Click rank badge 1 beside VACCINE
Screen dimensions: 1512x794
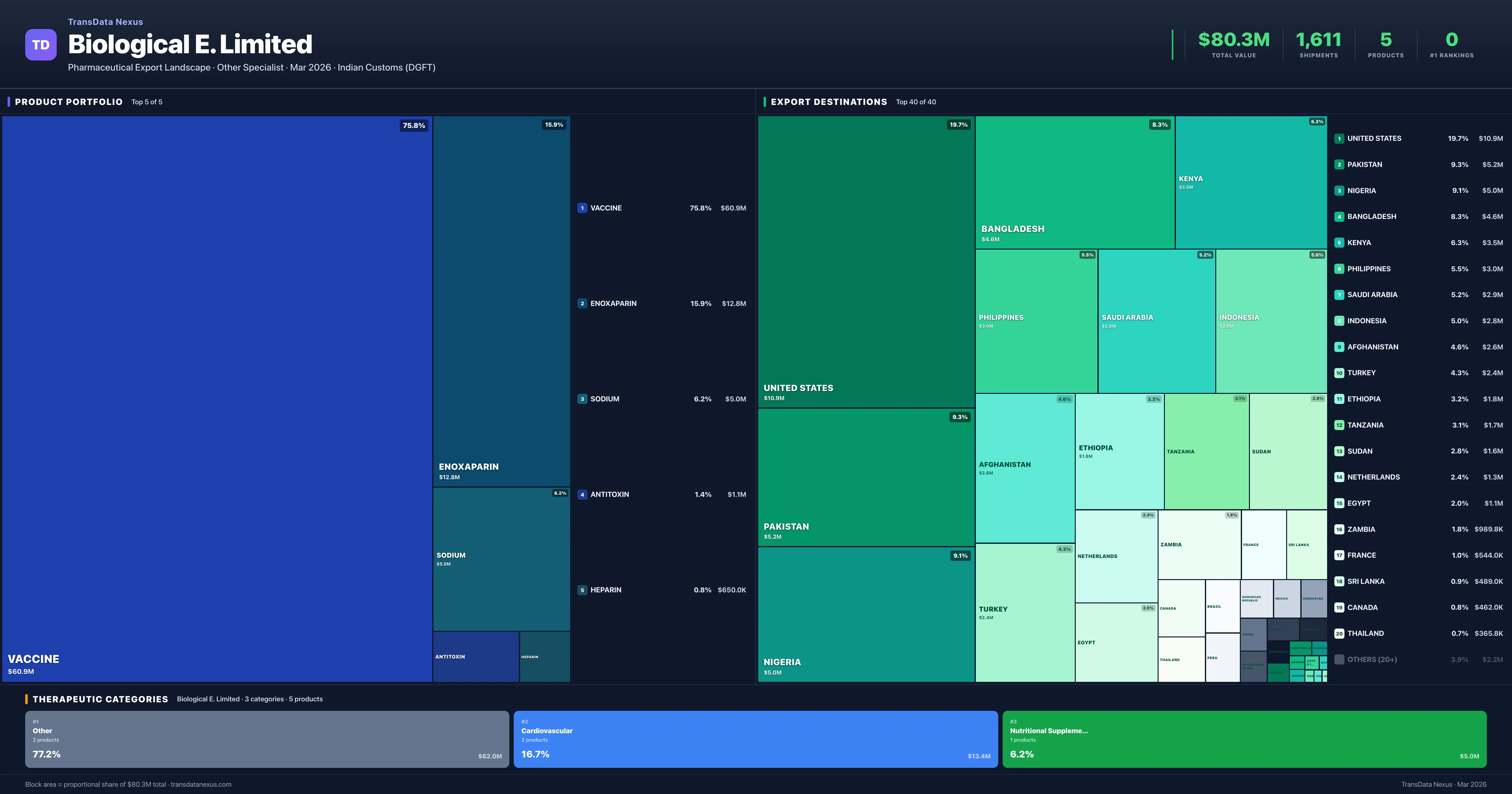582,208
